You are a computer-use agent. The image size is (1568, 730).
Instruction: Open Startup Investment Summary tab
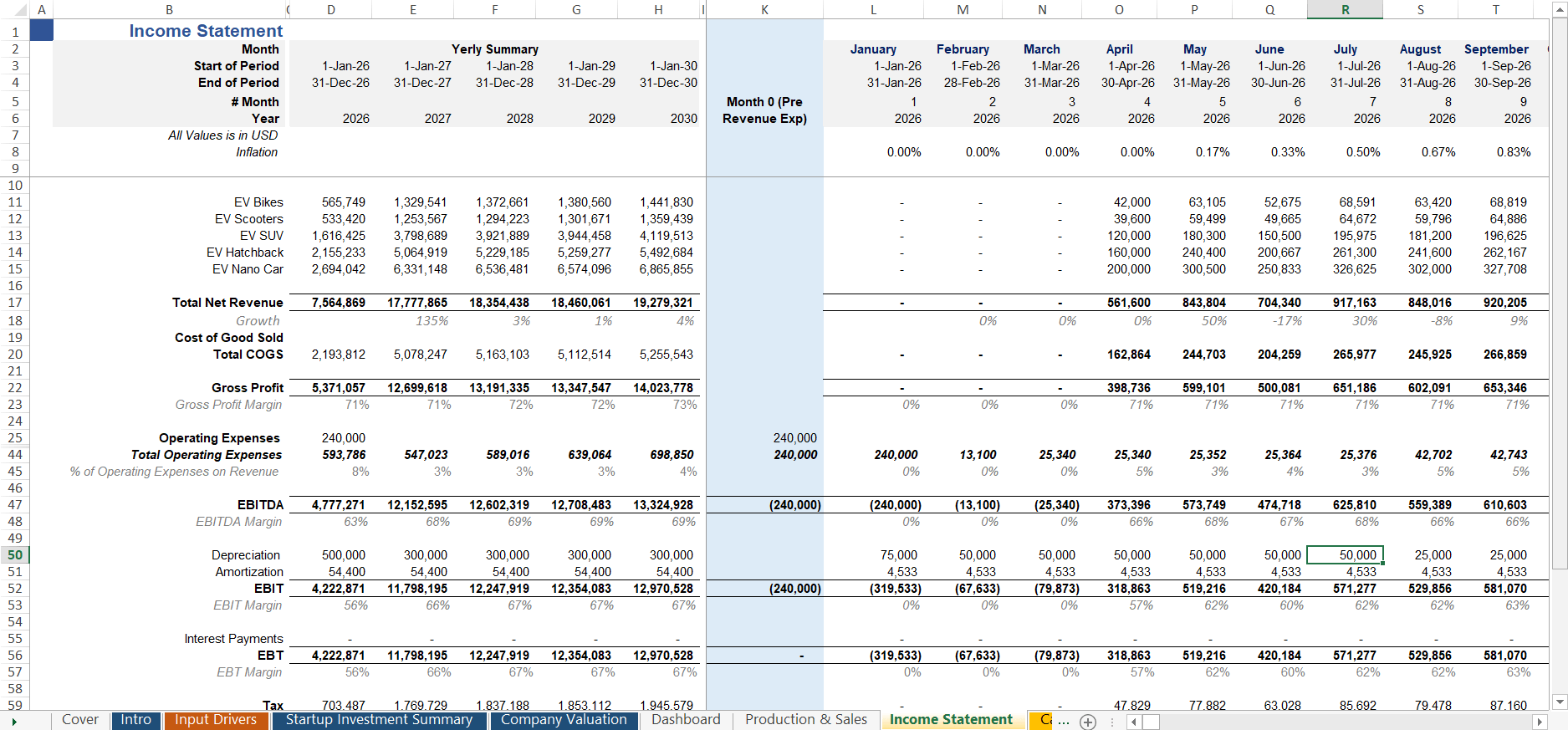pyautogui.click(x=379, y=720)
